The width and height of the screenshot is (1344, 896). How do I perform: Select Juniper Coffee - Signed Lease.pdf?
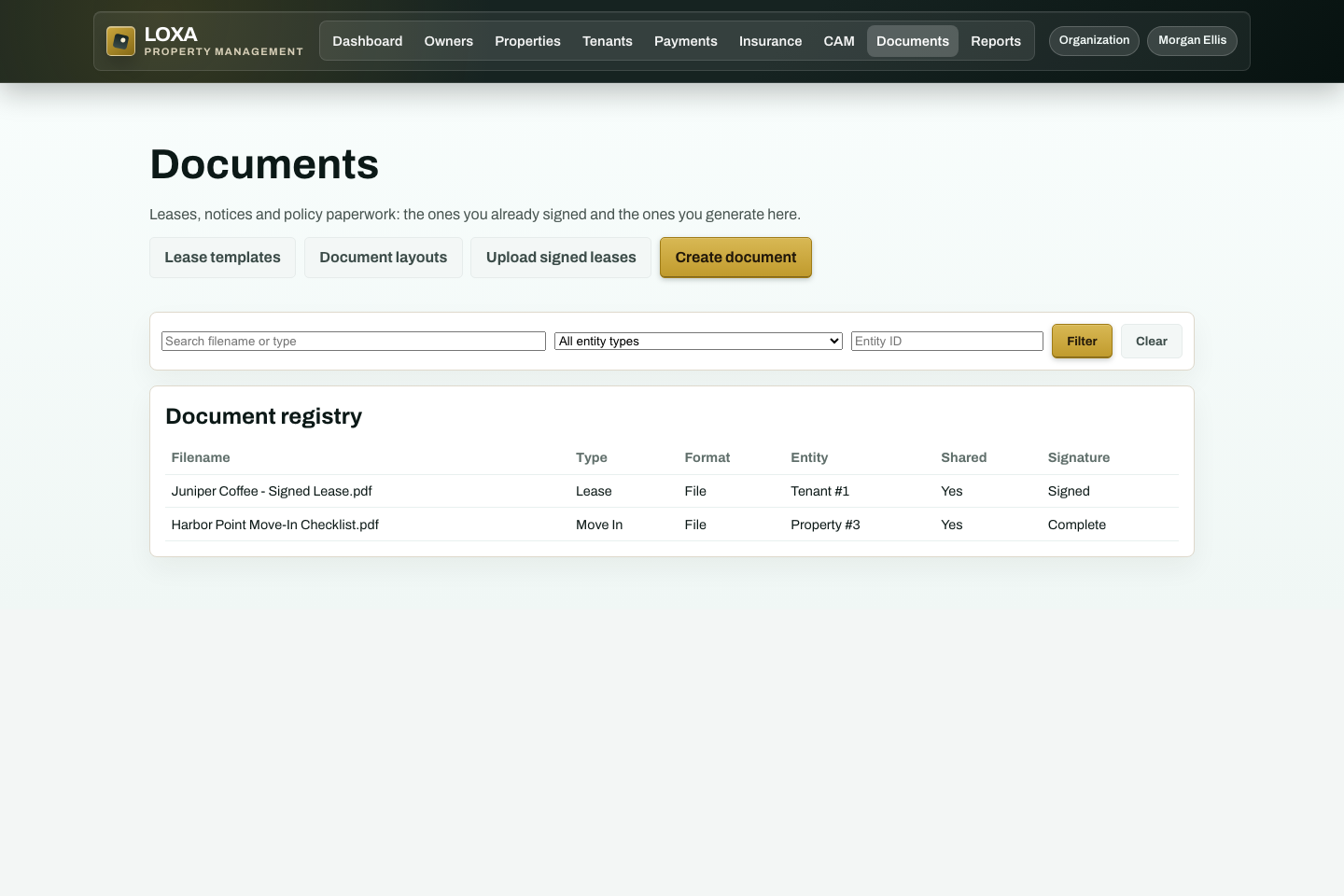(x=272, y=491)
